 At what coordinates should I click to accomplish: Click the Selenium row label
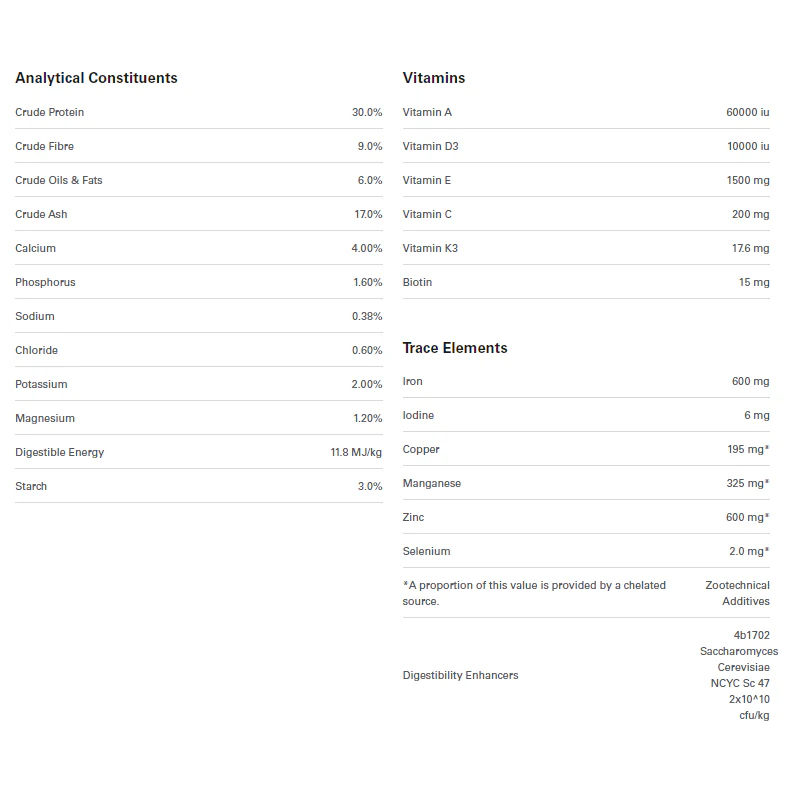427,551
